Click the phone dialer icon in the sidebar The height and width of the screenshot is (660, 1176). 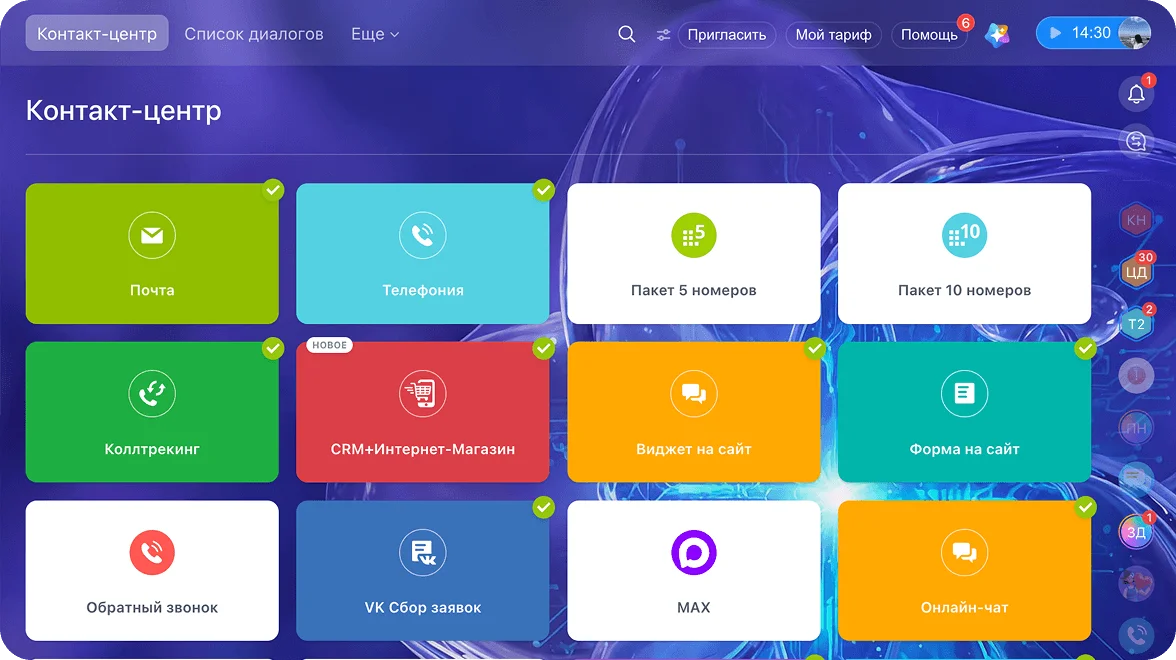pyautogui.click(x=1136, y=635)
